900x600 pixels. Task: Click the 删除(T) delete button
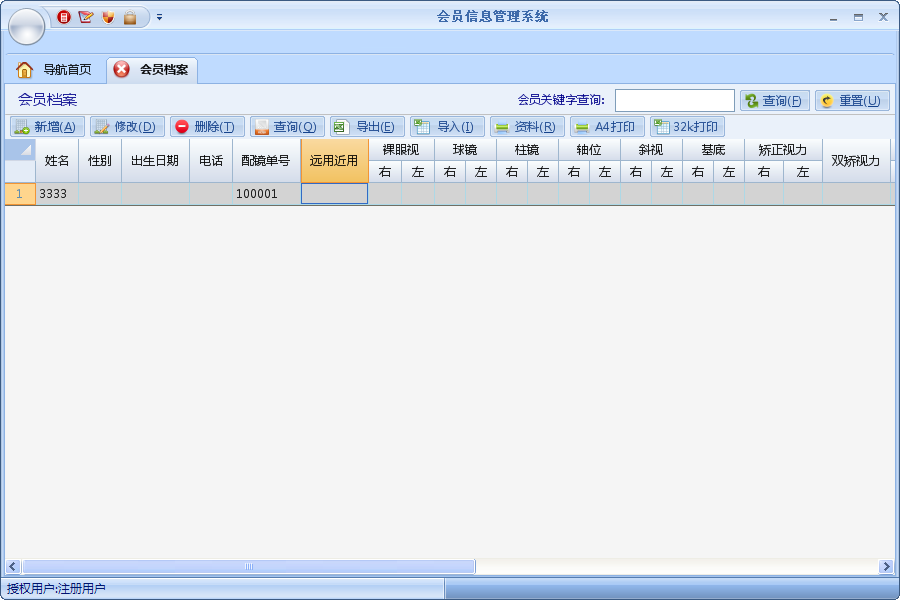pyautogui.click(x=207, y=126)
